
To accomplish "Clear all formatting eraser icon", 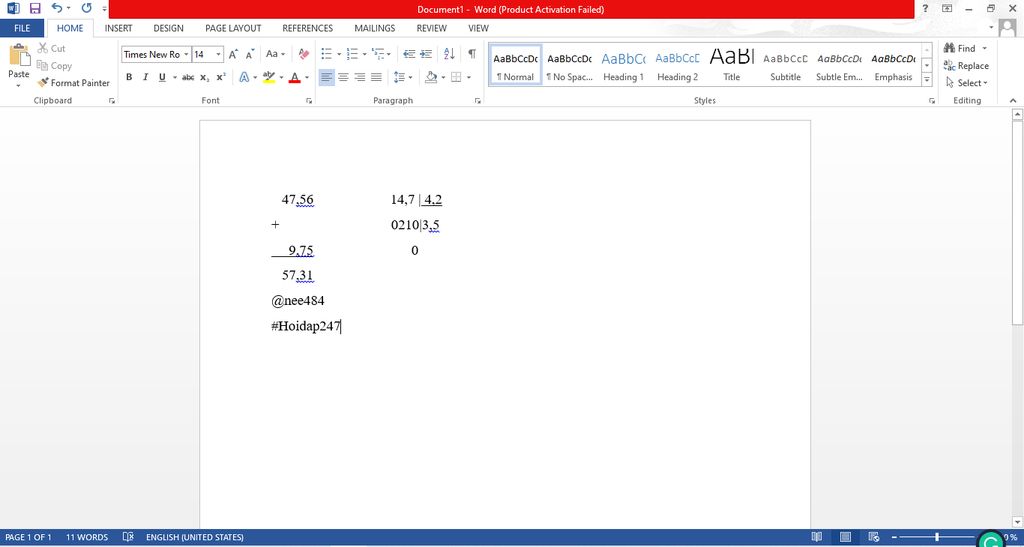I will 304,54.
